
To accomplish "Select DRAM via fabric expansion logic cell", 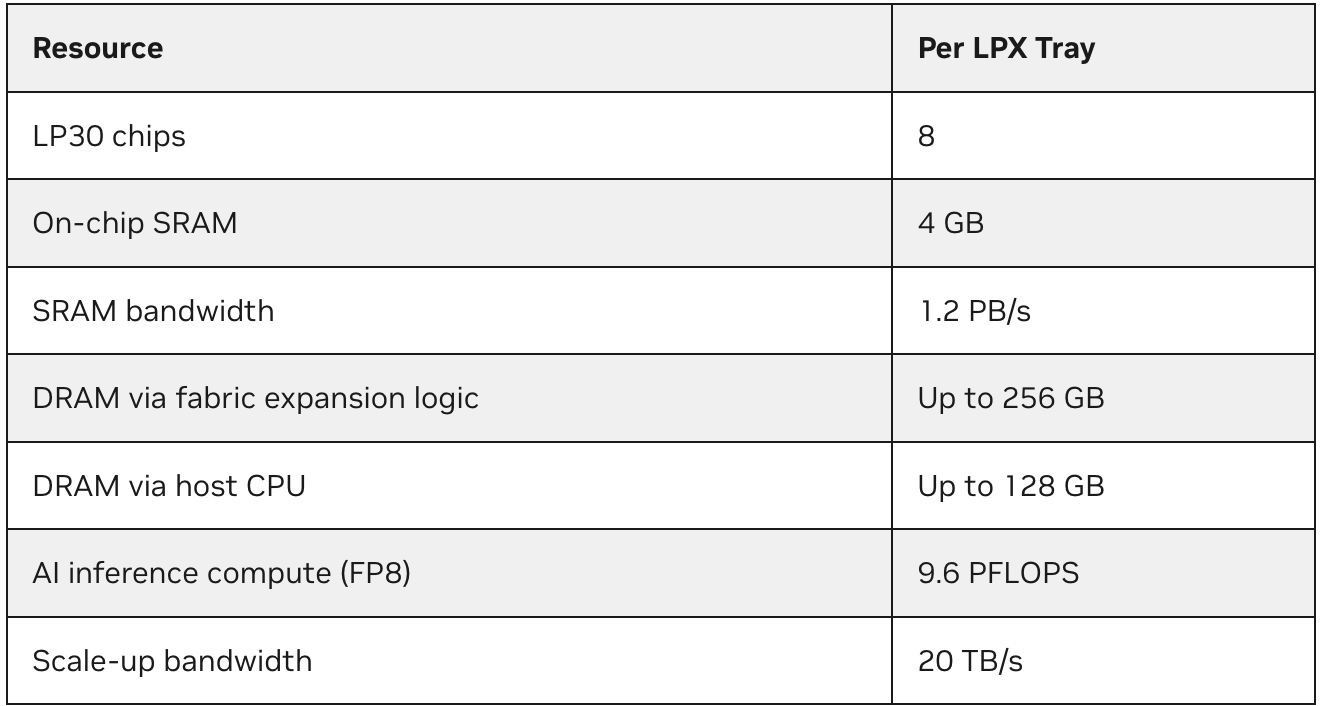I will pyautogui.click(x=256, y=398).
